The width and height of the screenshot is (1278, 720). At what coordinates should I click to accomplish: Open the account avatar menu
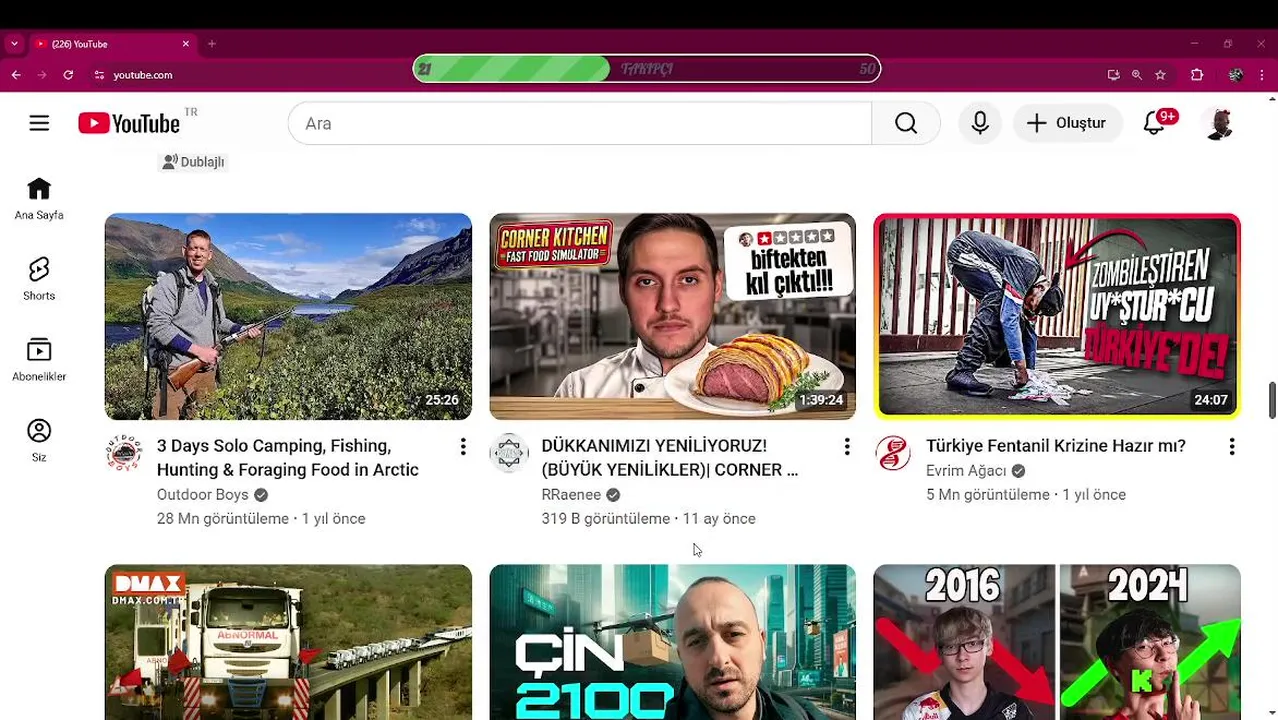(x=1219, y=123)
